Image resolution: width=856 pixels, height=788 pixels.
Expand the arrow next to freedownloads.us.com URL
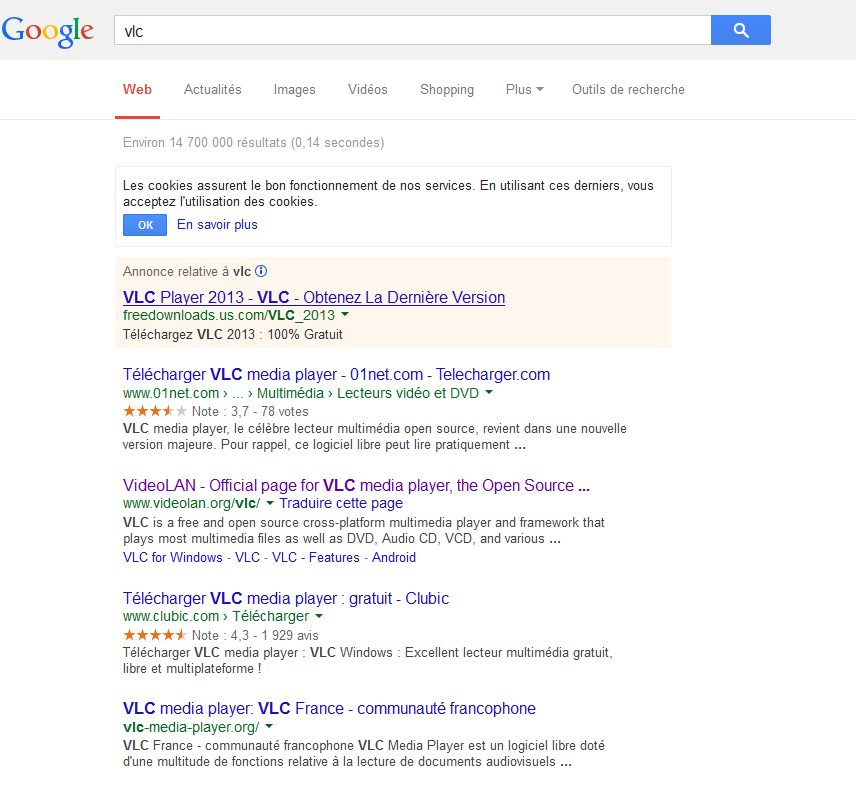(345, 315)
